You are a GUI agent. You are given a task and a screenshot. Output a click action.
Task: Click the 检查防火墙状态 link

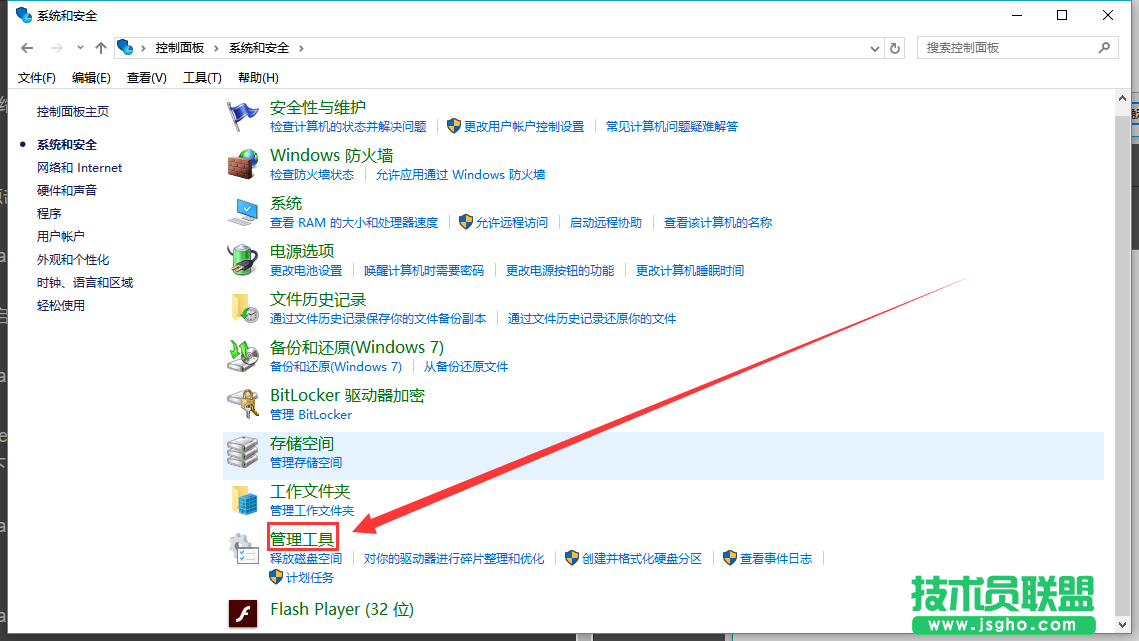pyautogui.click(x=311, y=174)
